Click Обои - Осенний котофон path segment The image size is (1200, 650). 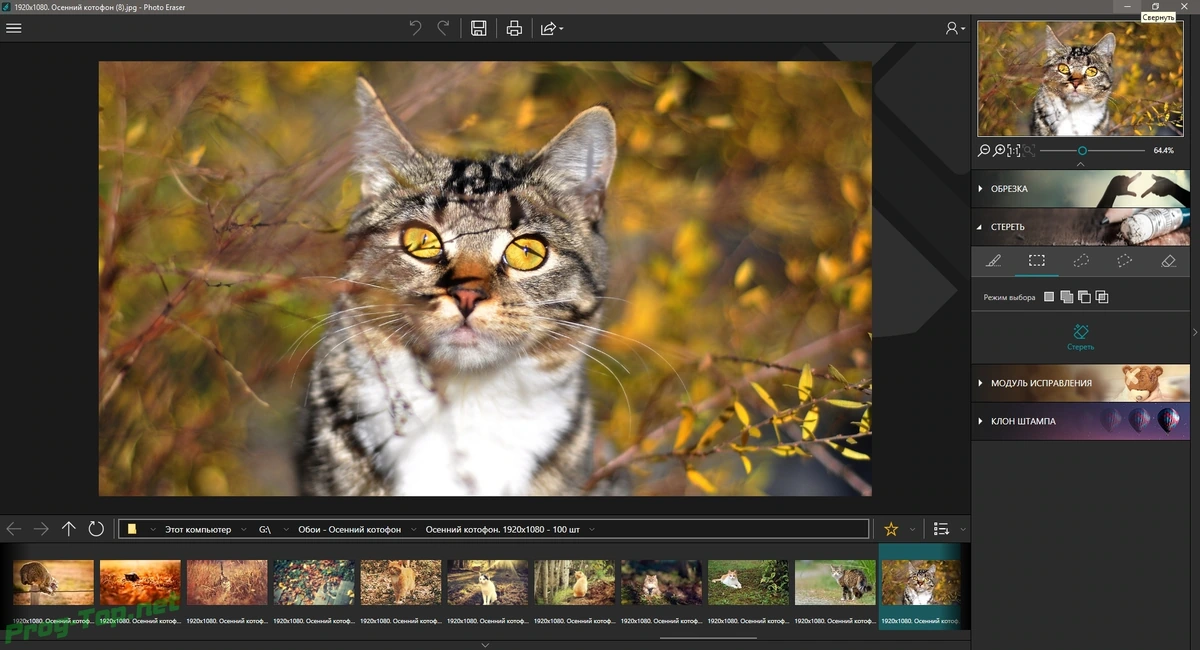click(x=349, y=529)
